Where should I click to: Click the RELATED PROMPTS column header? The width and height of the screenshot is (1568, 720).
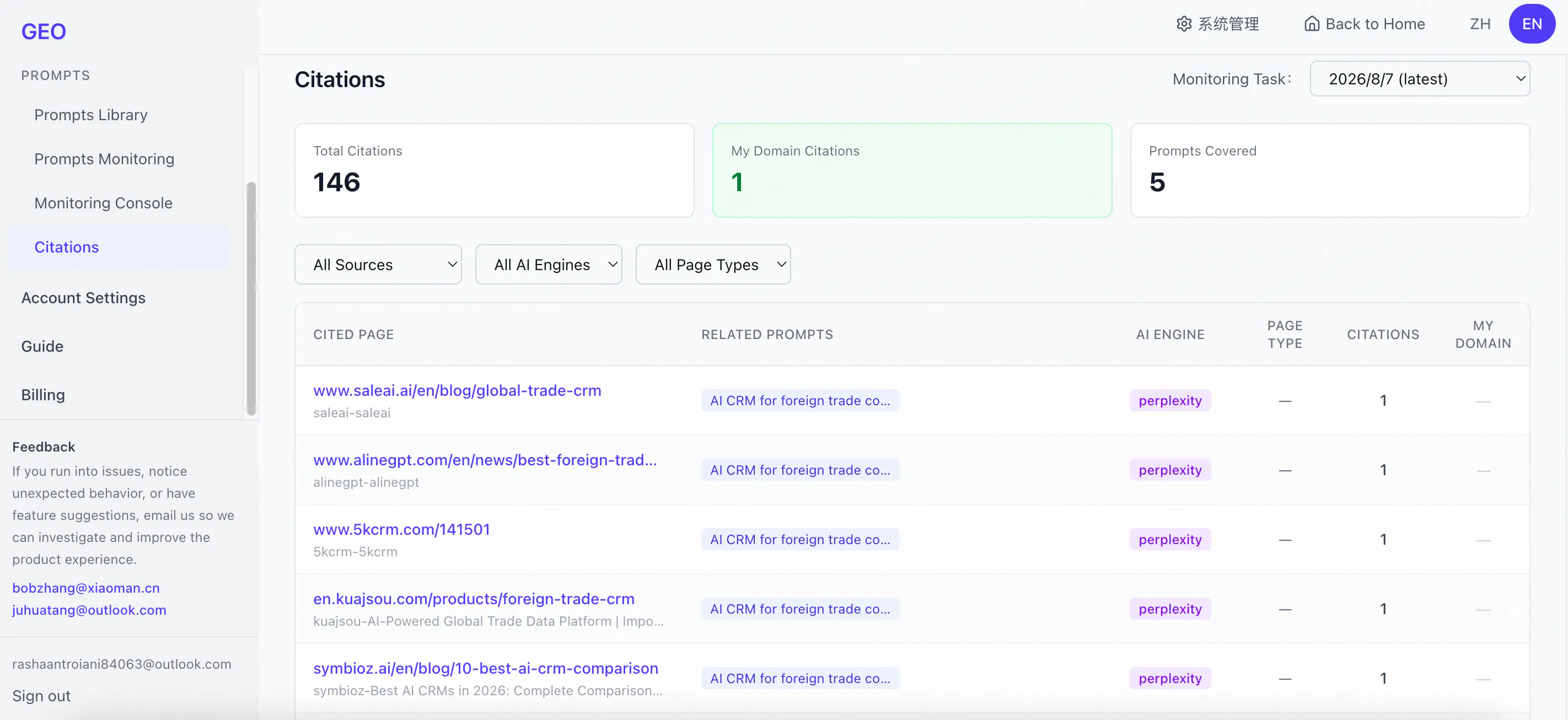pyautogui.click(x=767, y=334)
